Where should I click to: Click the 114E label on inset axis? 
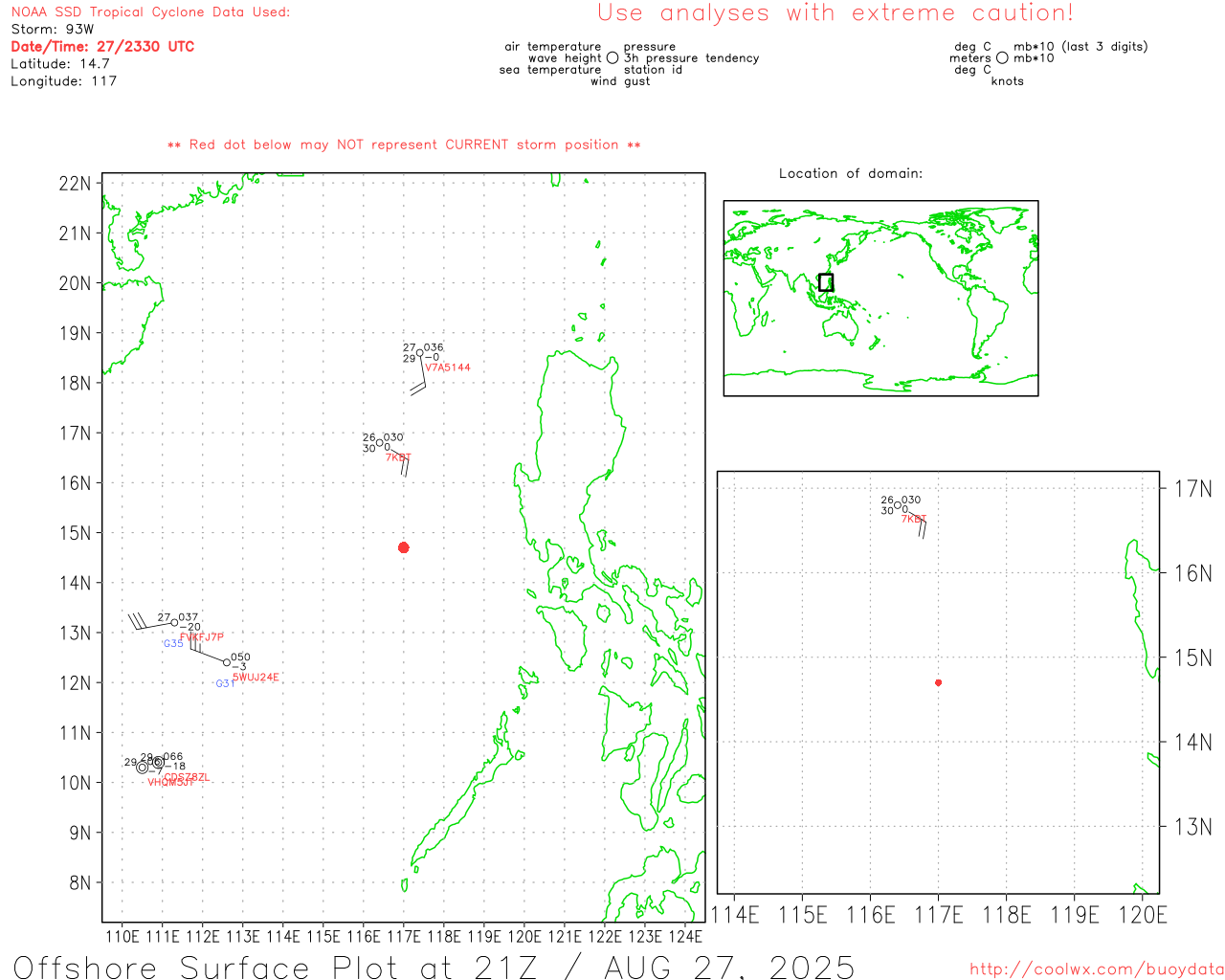click(735, 915)
